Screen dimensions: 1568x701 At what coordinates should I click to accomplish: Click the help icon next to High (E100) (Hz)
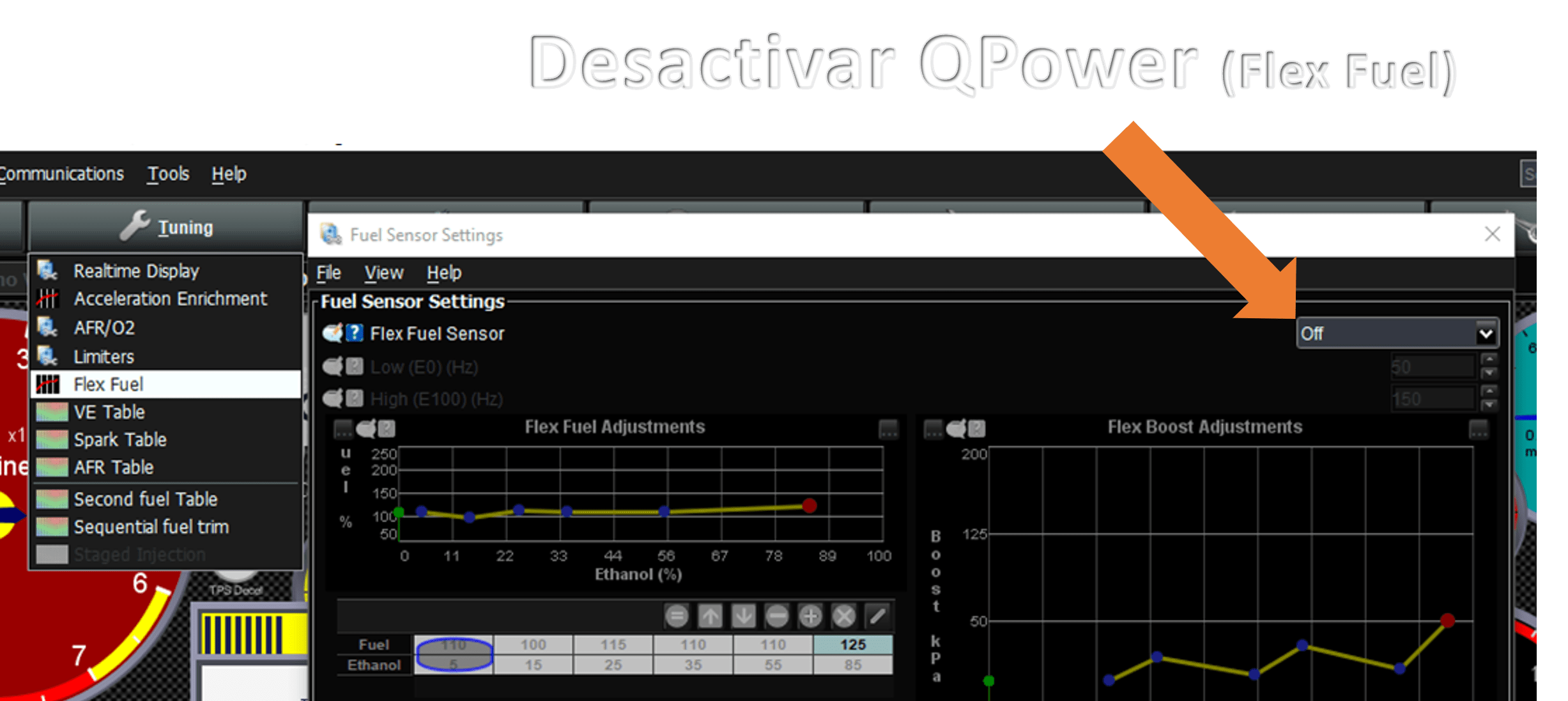355,399
